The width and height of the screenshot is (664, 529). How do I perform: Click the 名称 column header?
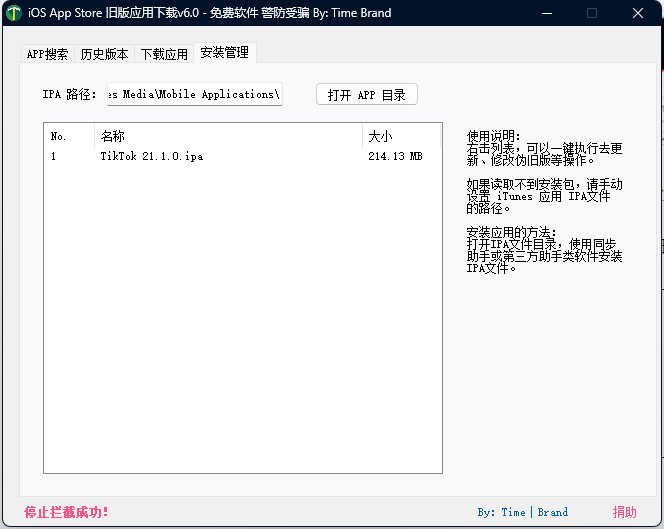(x=229, y=136)
